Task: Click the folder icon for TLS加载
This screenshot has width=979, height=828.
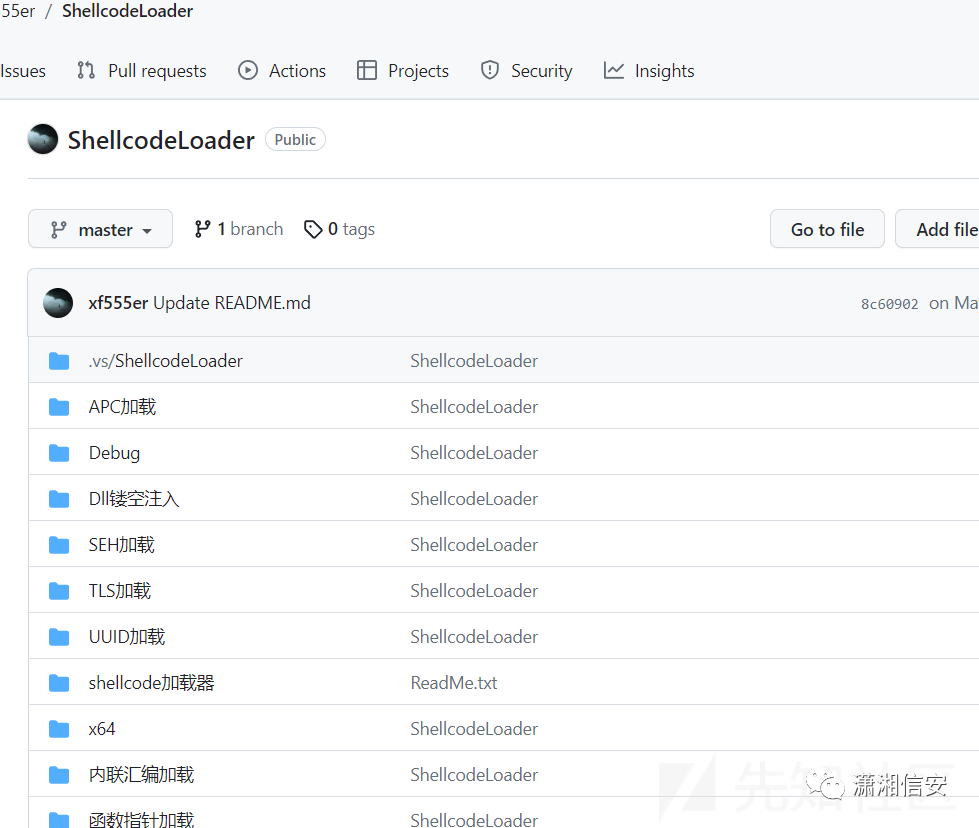Action: (59, 591)
